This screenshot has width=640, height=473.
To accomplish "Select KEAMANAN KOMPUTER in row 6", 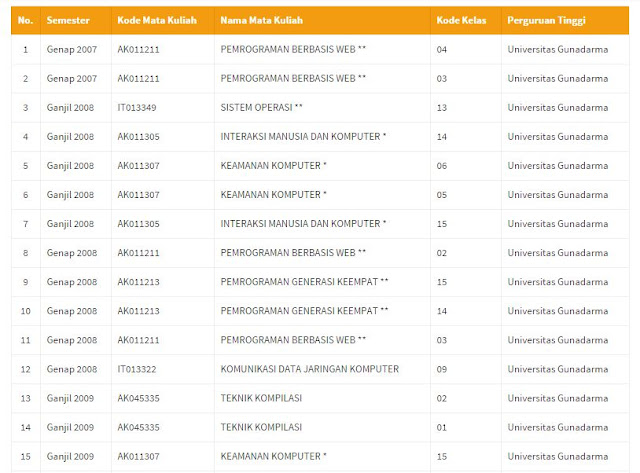I will point(270,195).
